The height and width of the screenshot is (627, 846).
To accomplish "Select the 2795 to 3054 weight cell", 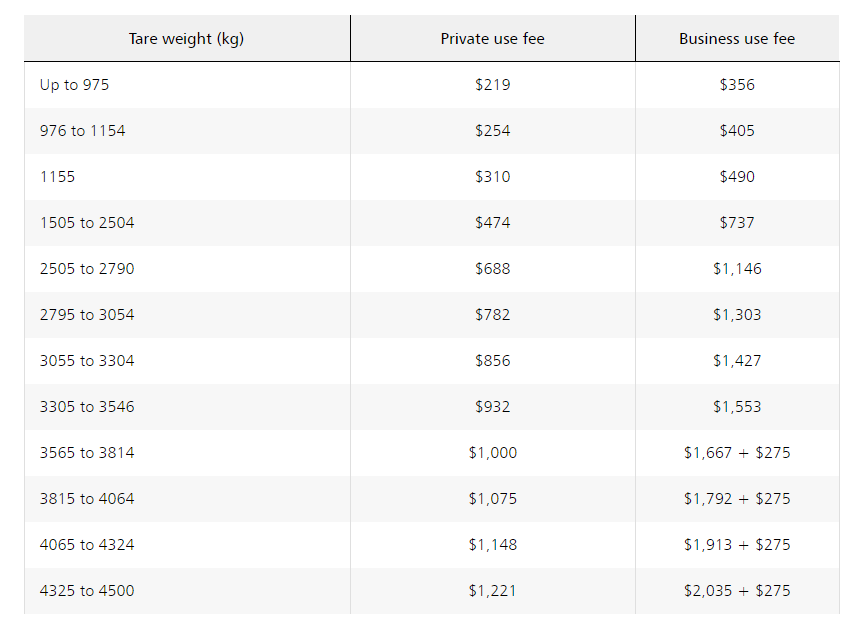I will 87,315.
